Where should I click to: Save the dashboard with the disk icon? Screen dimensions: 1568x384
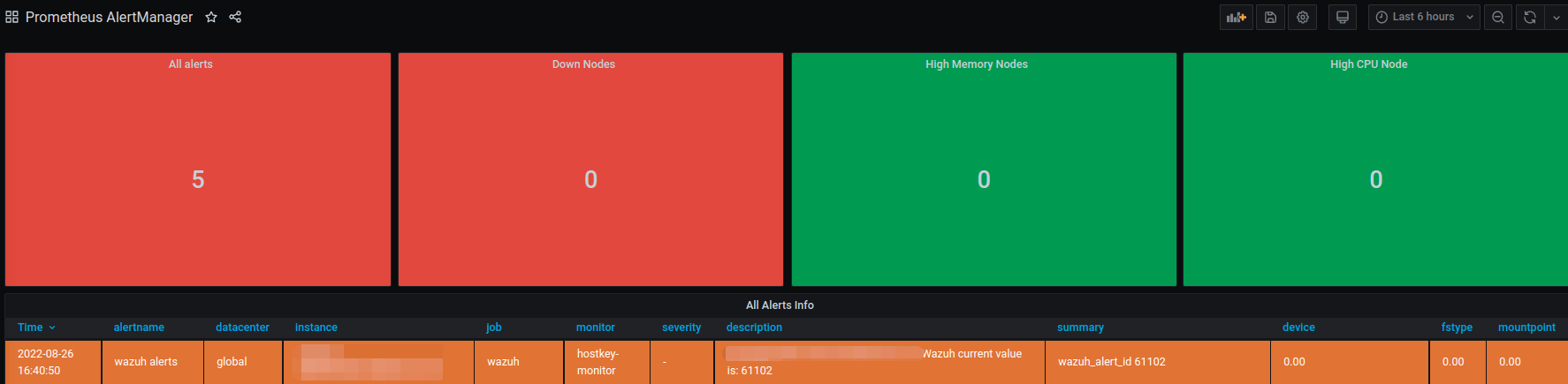coord(1270,17)
